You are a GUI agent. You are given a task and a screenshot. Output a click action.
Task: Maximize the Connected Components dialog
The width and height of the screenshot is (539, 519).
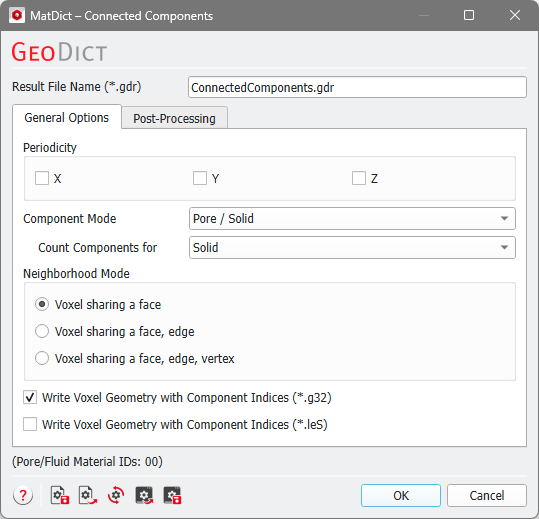coord(469,15)
